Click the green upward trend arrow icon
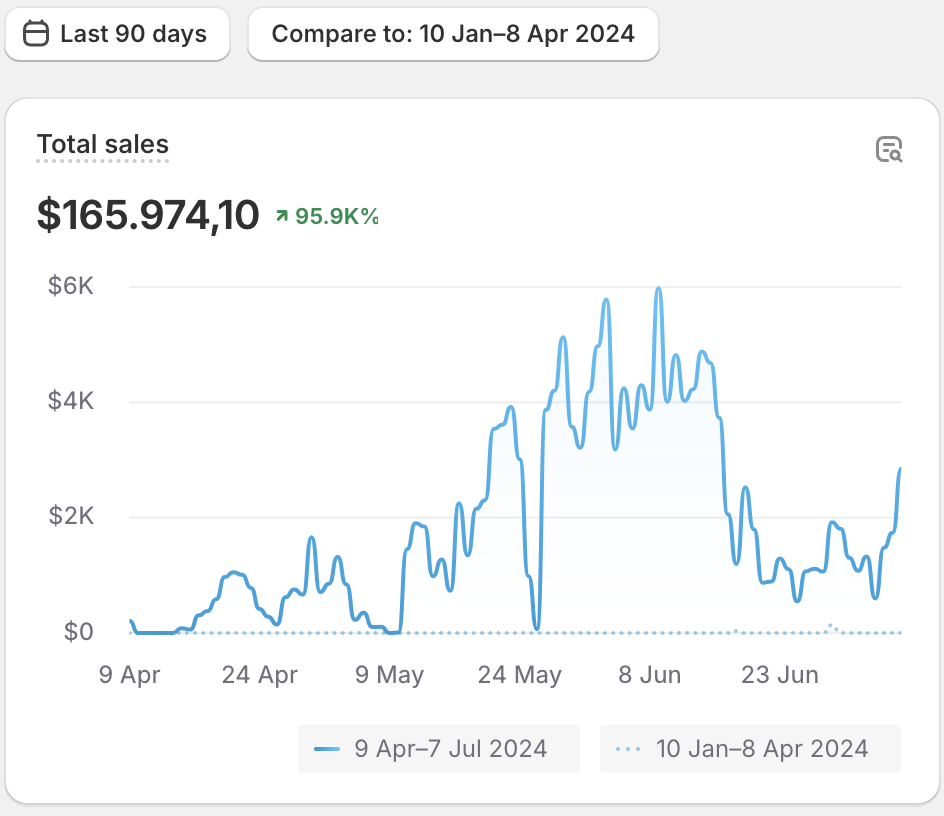The image size is (944, 816). pyautogui.click(x=282, y=216)
